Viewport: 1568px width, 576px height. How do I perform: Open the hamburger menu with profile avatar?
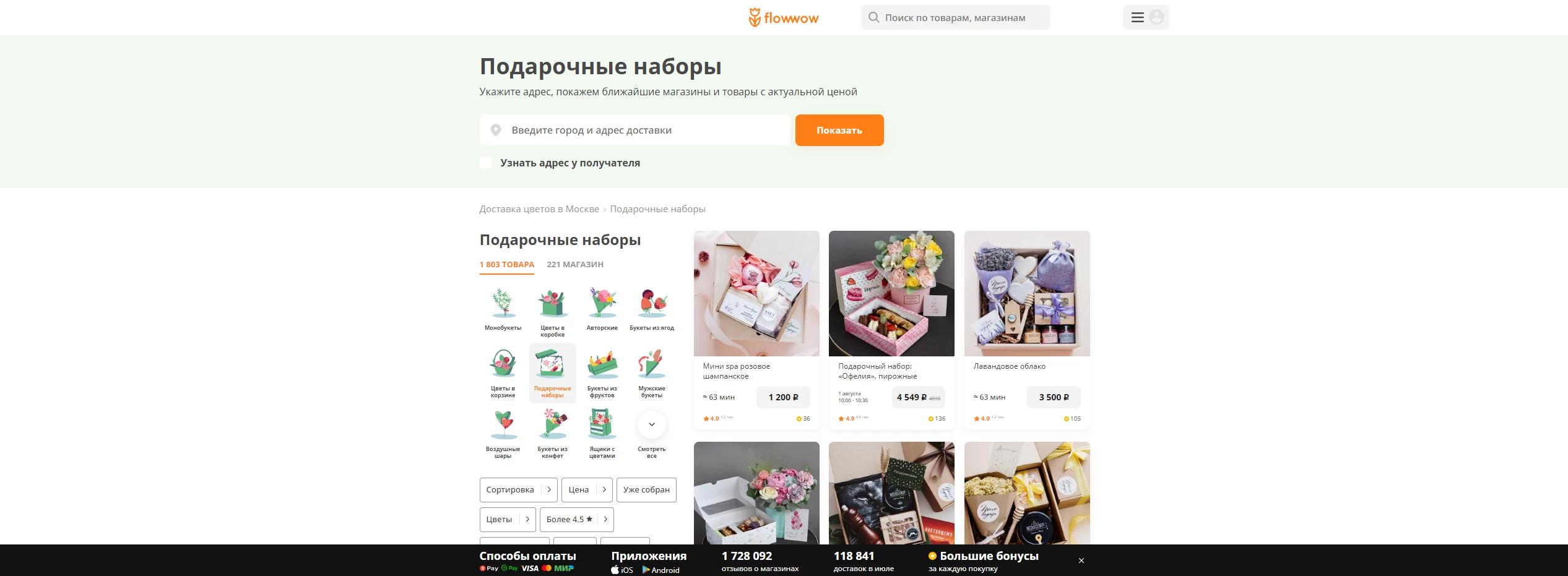[x=1146, y=17]
